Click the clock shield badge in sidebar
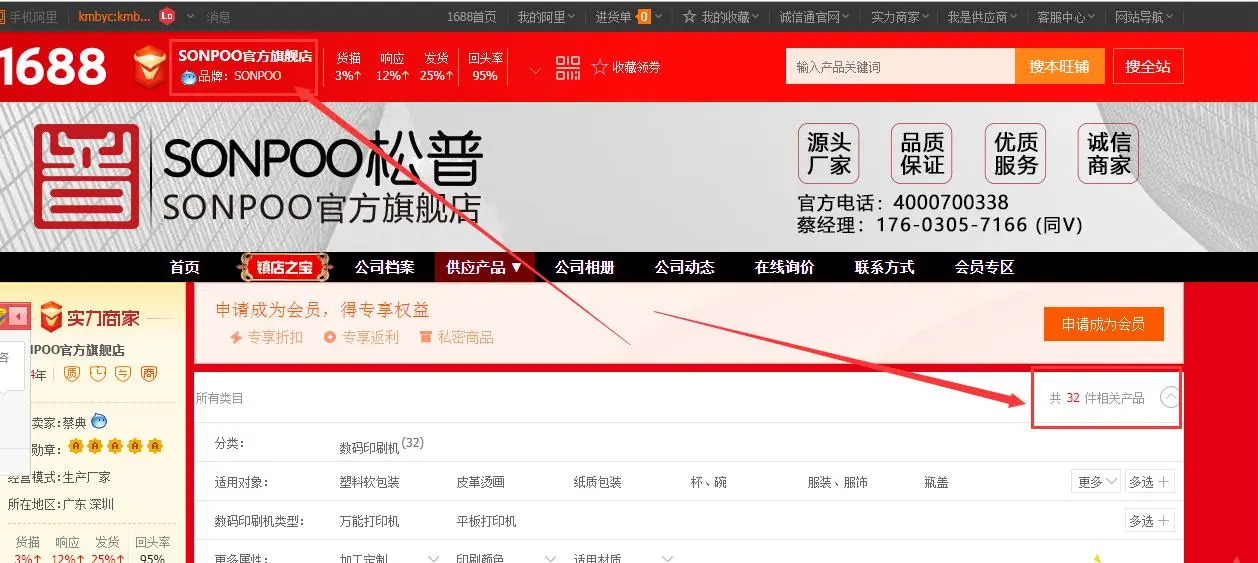This screenshot has height=563, width=1258. 97,374
